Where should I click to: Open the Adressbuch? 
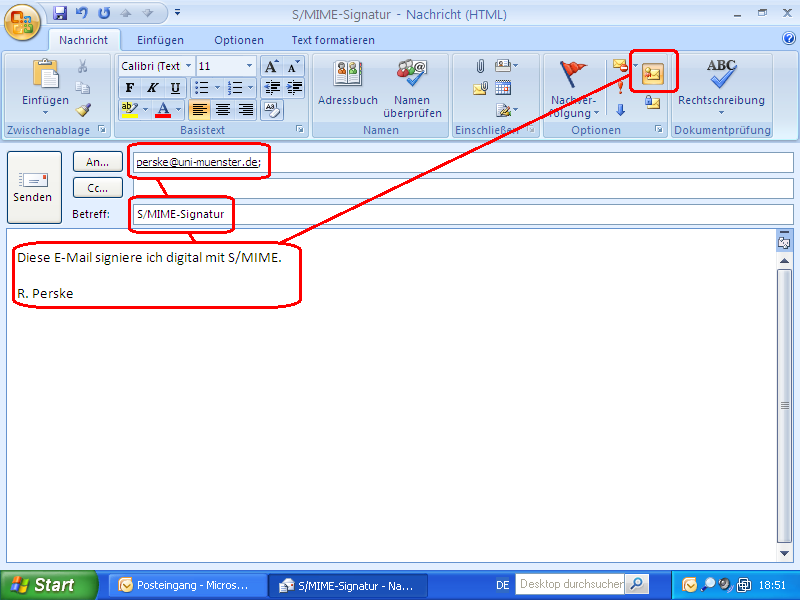click(x=348, y=85)
